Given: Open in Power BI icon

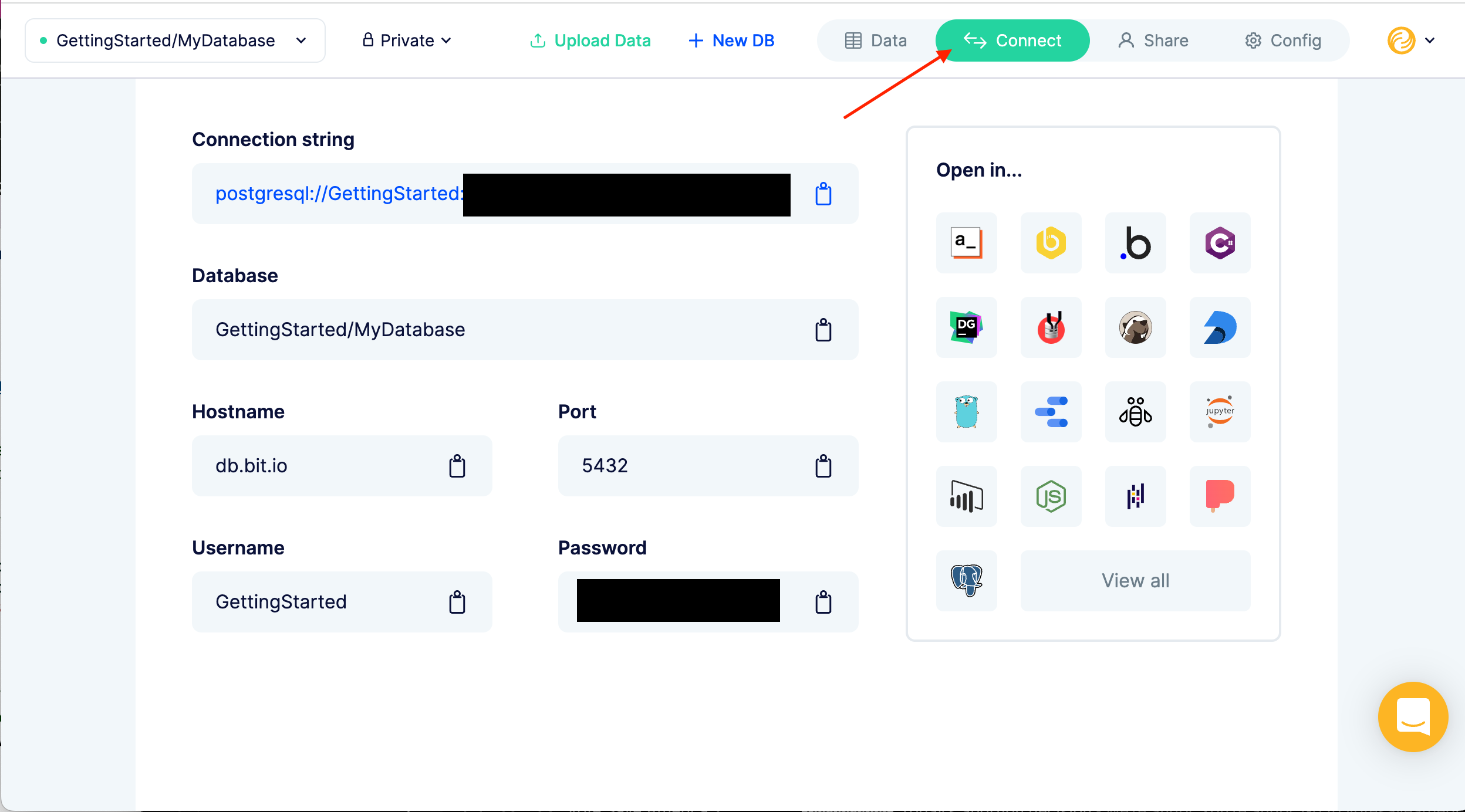Looking at the screenshot, I should [x=966, y=496].
